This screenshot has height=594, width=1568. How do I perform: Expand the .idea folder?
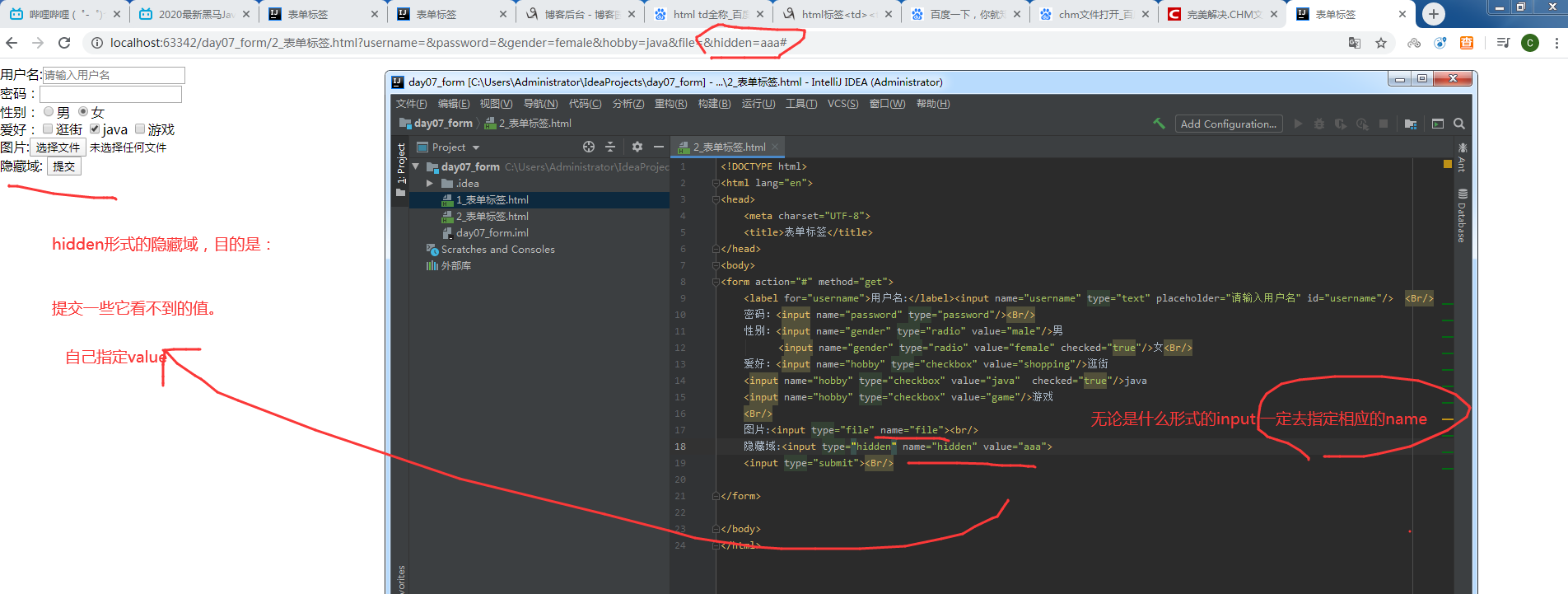(430, 183)
